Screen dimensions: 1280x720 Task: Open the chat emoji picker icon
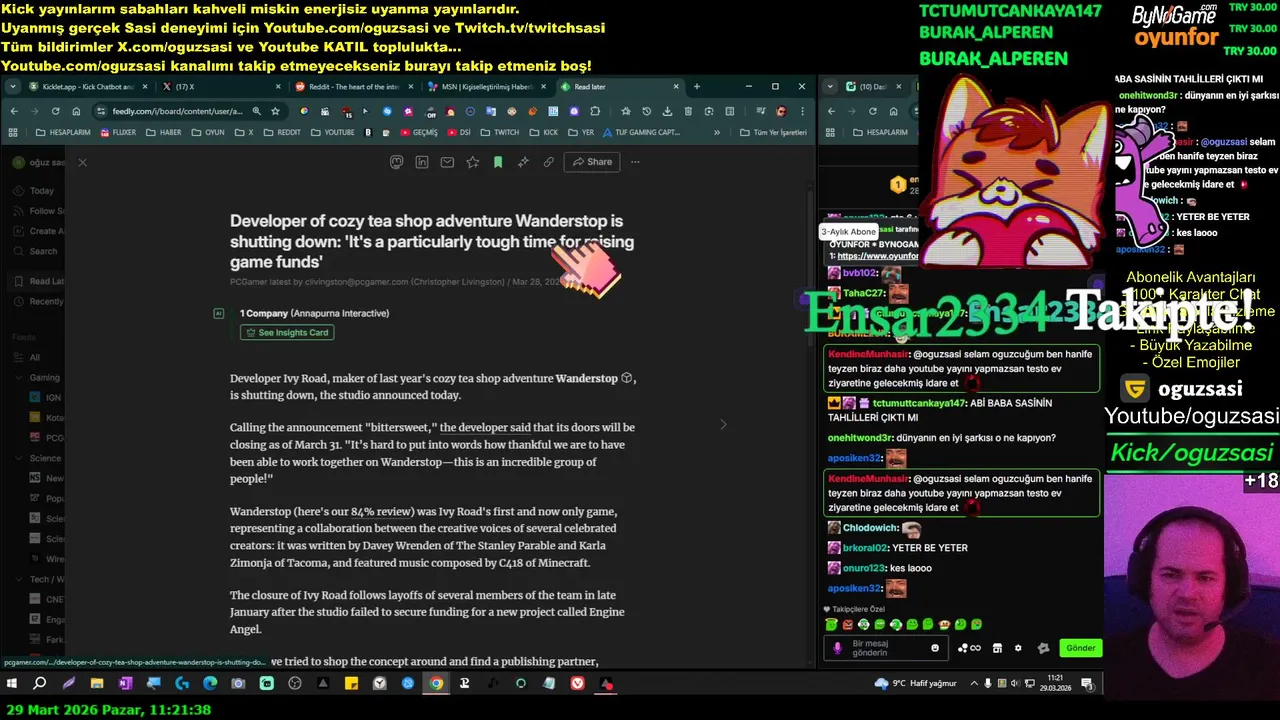tap(935, 648)
